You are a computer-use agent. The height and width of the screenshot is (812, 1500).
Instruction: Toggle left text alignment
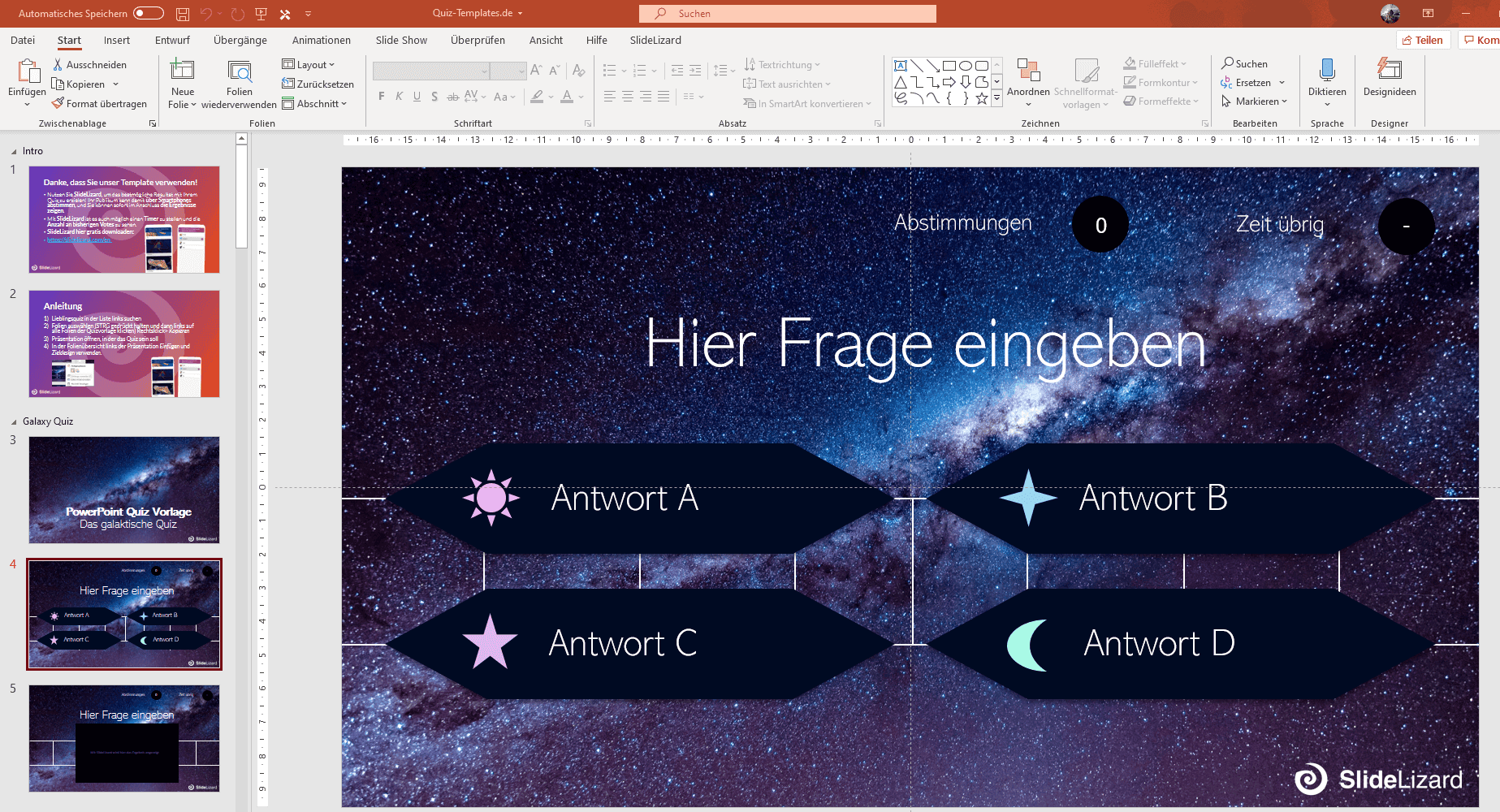pyautogui.click(x=610, y=97)
